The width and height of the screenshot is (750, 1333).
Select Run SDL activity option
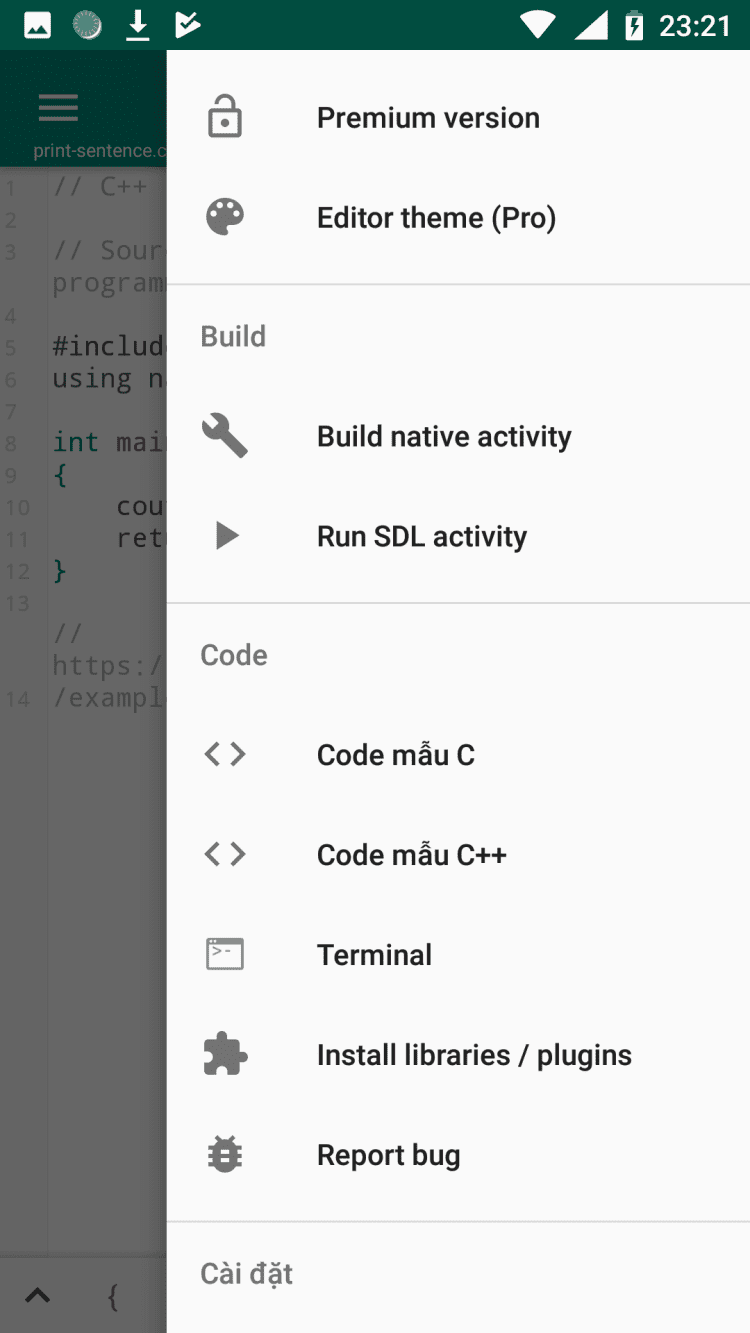click(422, 537)
